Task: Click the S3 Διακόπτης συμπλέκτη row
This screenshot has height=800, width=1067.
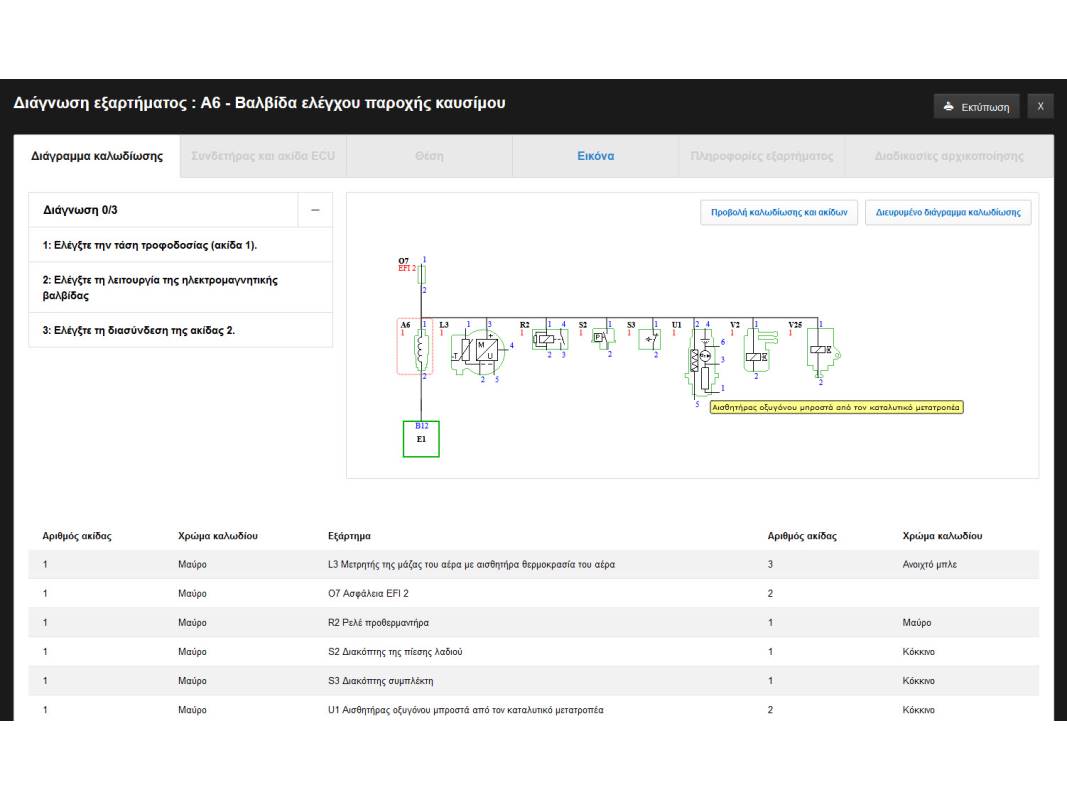Action: 534,681
